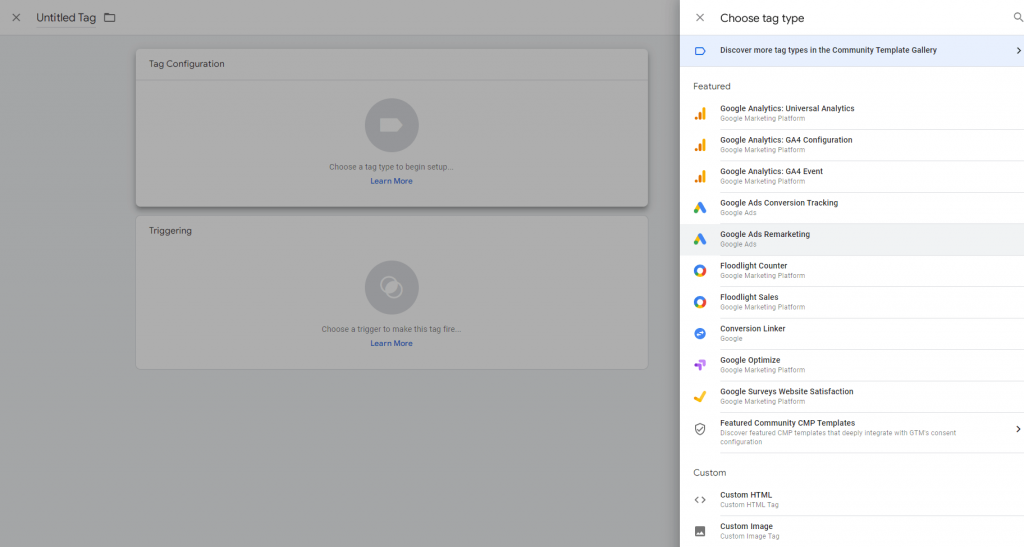Select Google Optimize tag type
Viewport: 1024px width, 547px height.
852,365
